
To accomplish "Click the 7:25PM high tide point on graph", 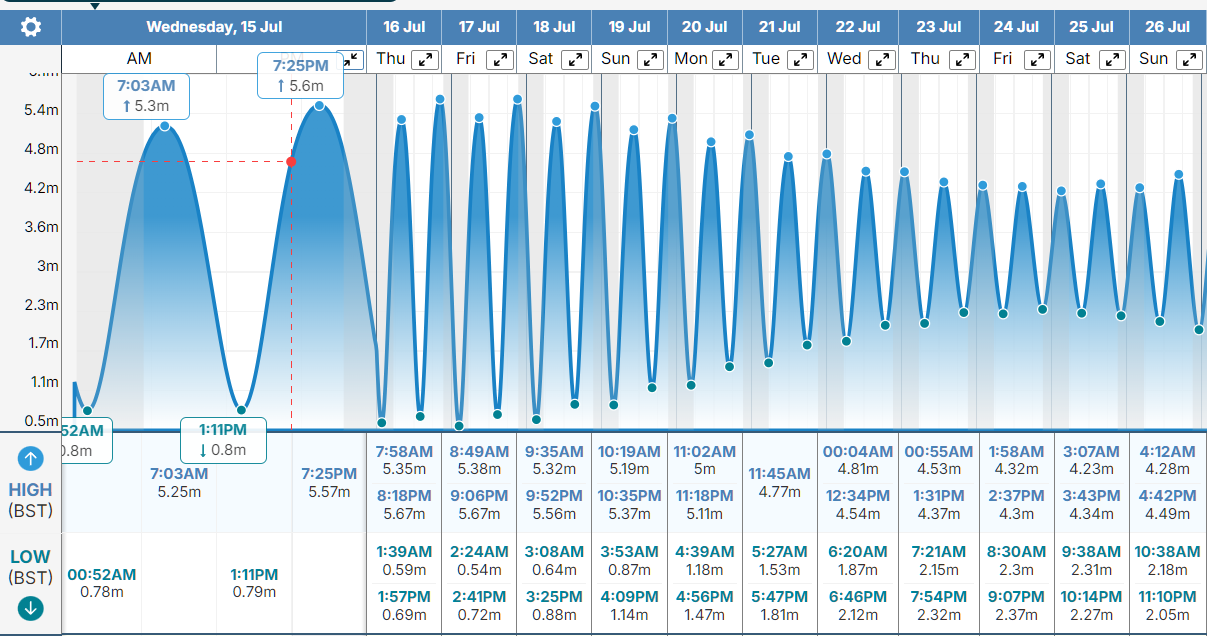I will [x=319, y=105].
